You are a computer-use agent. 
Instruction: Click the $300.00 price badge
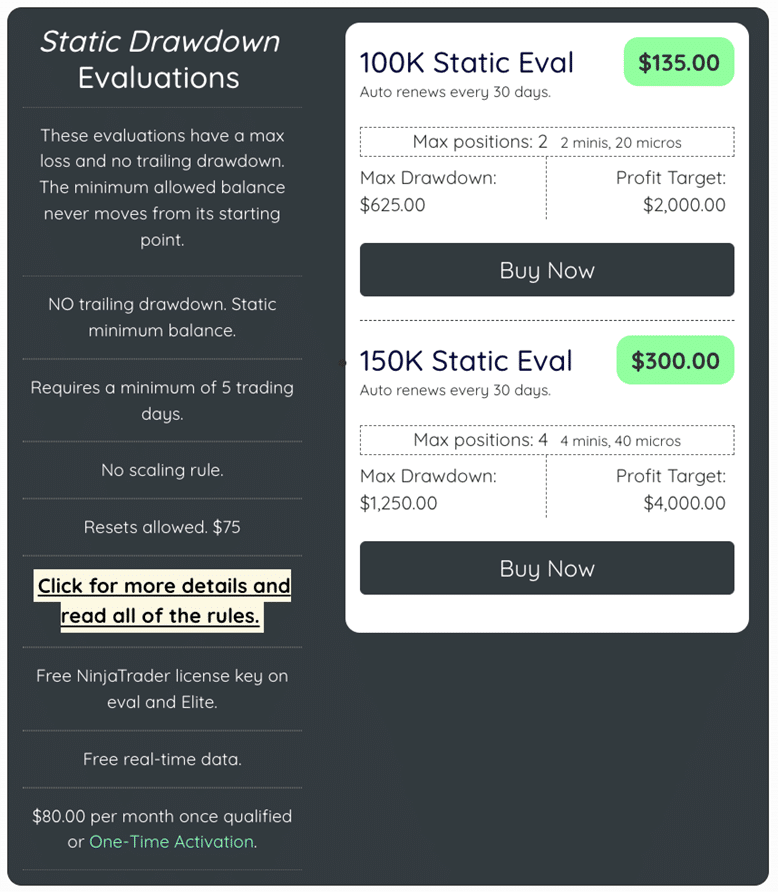coord(675,360)
